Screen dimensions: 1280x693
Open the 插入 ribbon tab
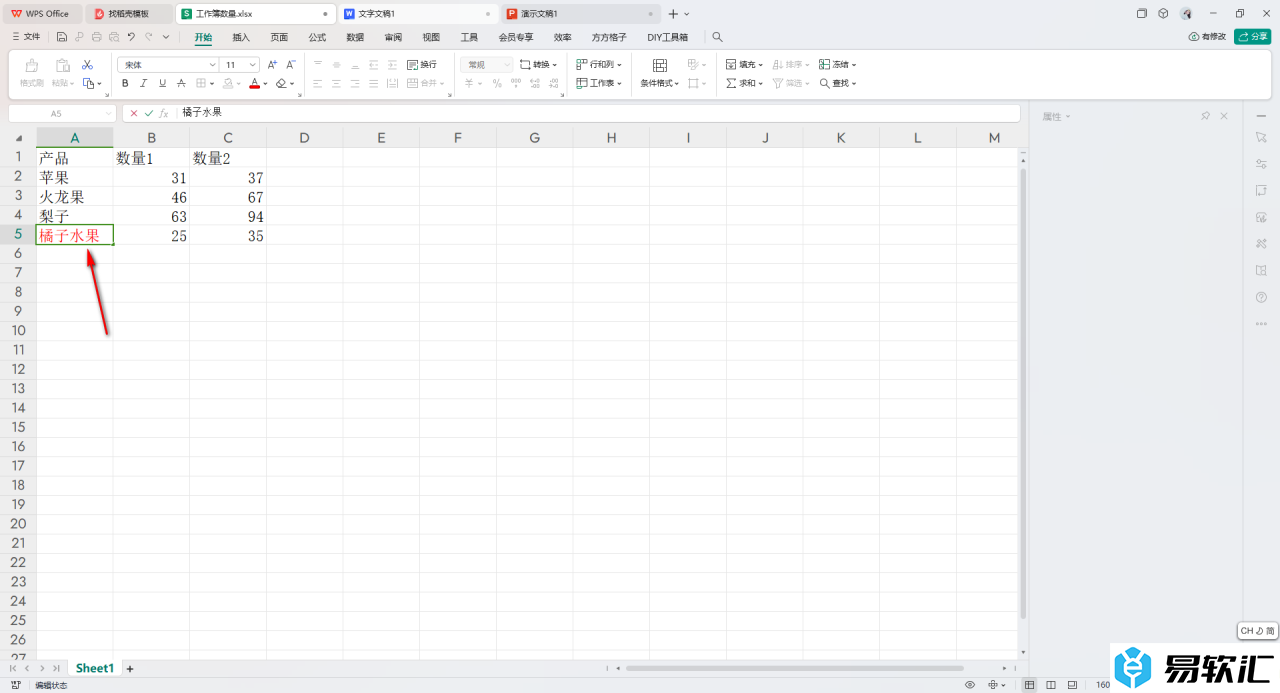(241, 37)
